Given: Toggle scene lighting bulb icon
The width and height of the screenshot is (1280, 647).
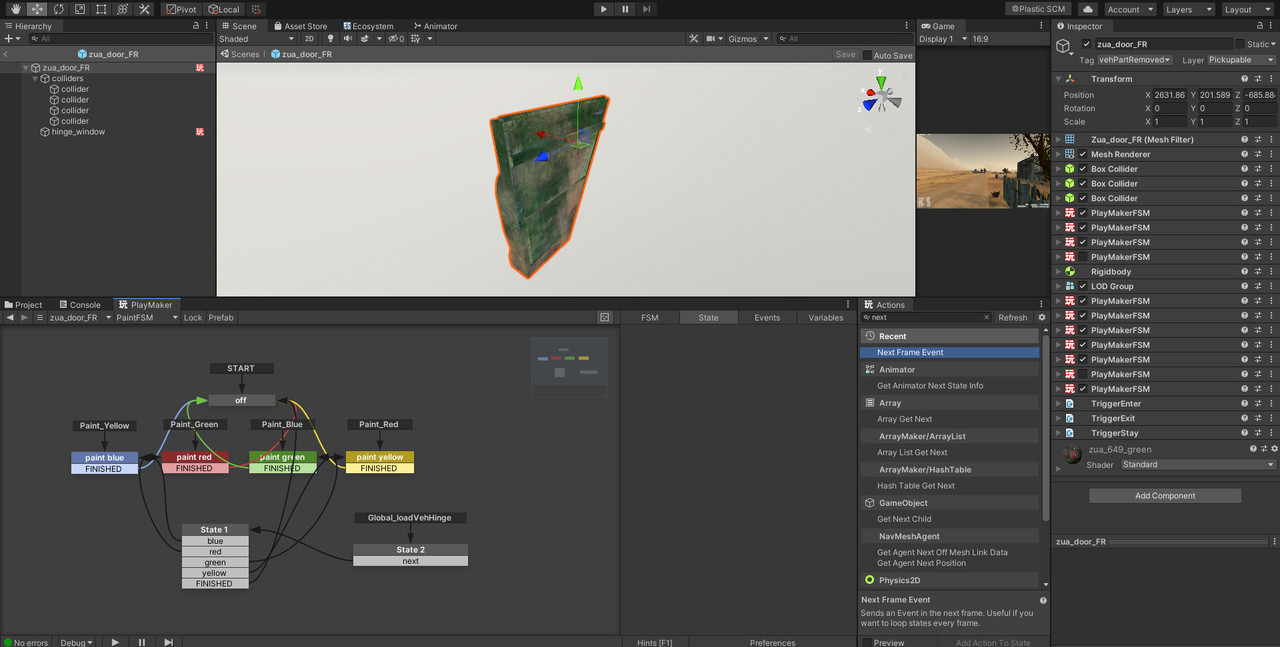Looking at the screenshot, I should [331, 39].
